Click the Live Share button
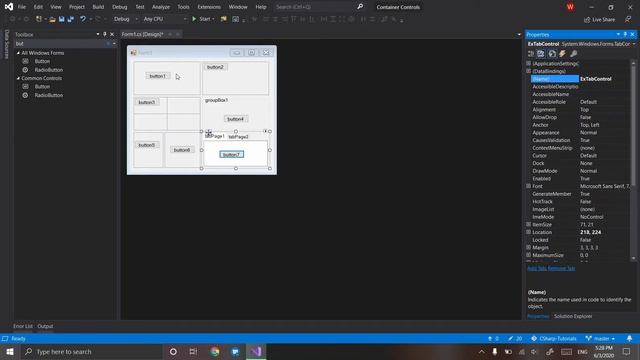Screen dimensions: 640x360 [599, 20]
